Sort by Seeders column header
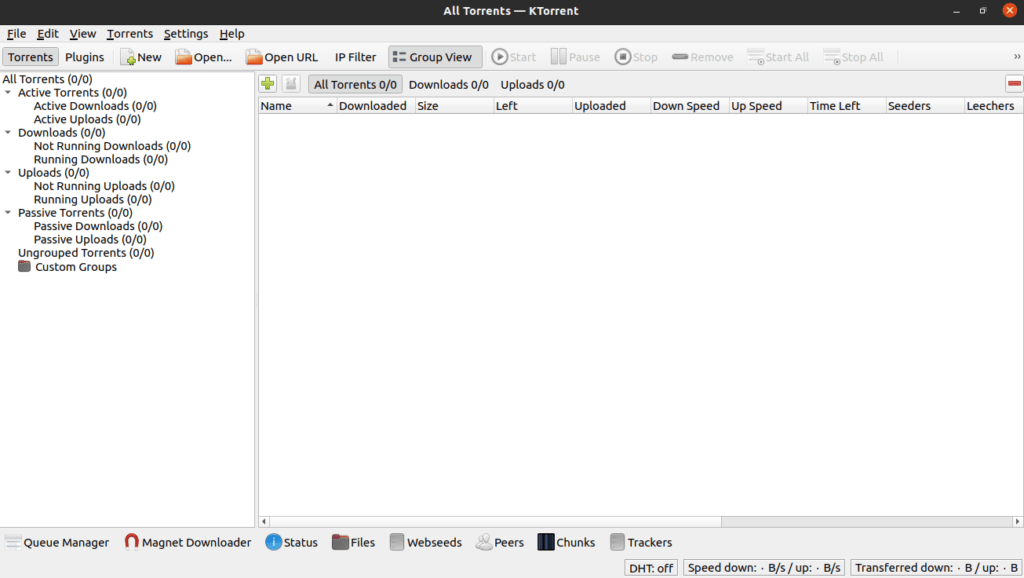1024x578 pixels. pyautogui.click(x=924, y=106)
